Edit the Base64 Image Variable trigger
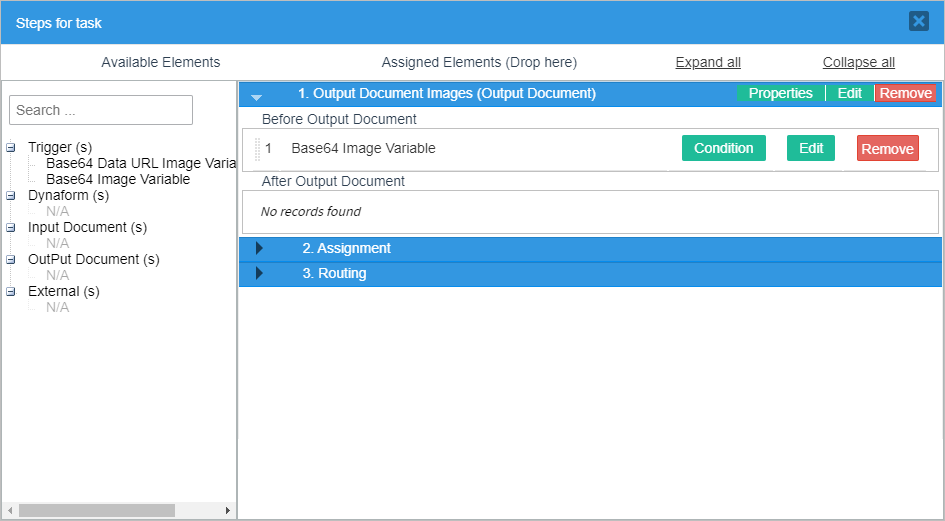 810,148
